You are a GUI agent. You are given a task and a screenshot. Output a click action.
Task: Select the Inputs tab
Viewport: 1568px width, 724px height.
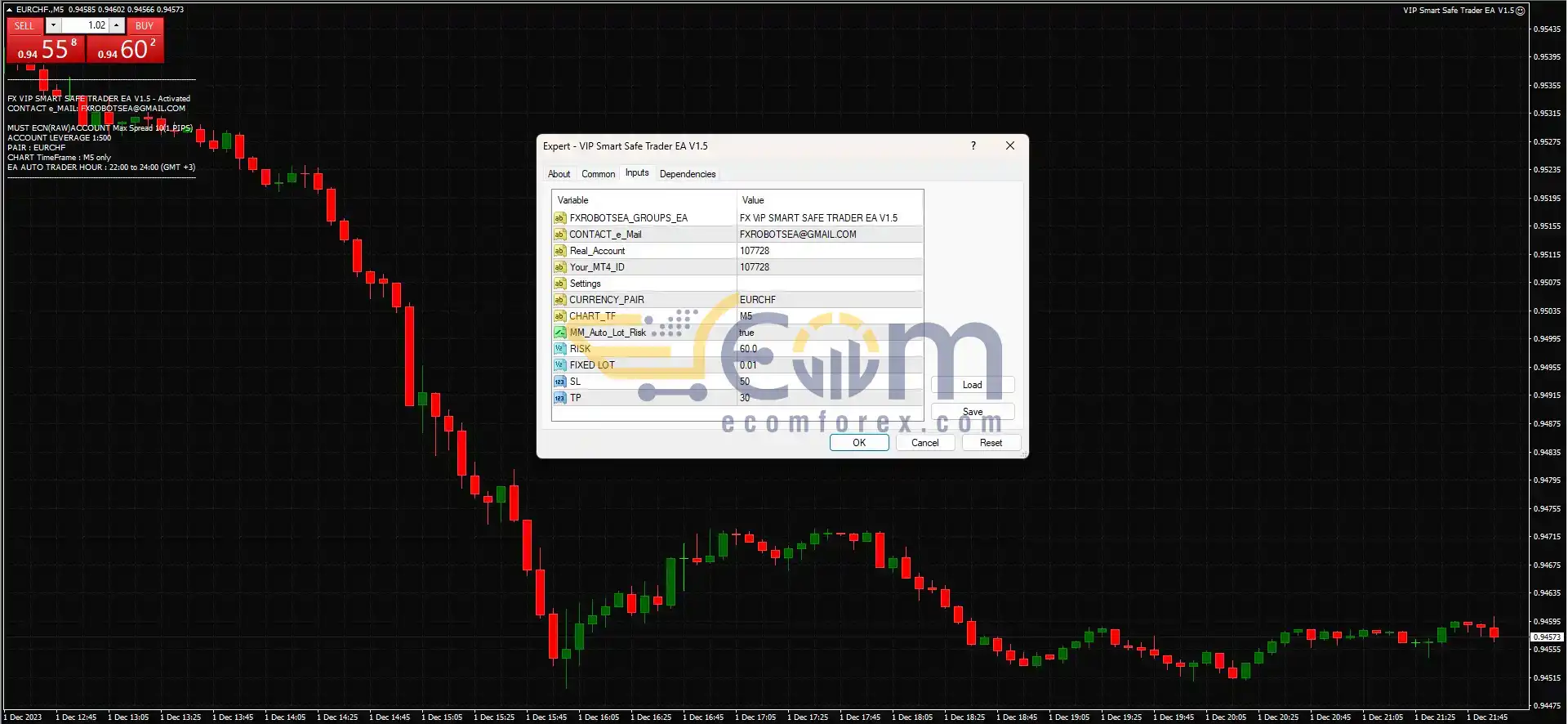tap(637, 172)
